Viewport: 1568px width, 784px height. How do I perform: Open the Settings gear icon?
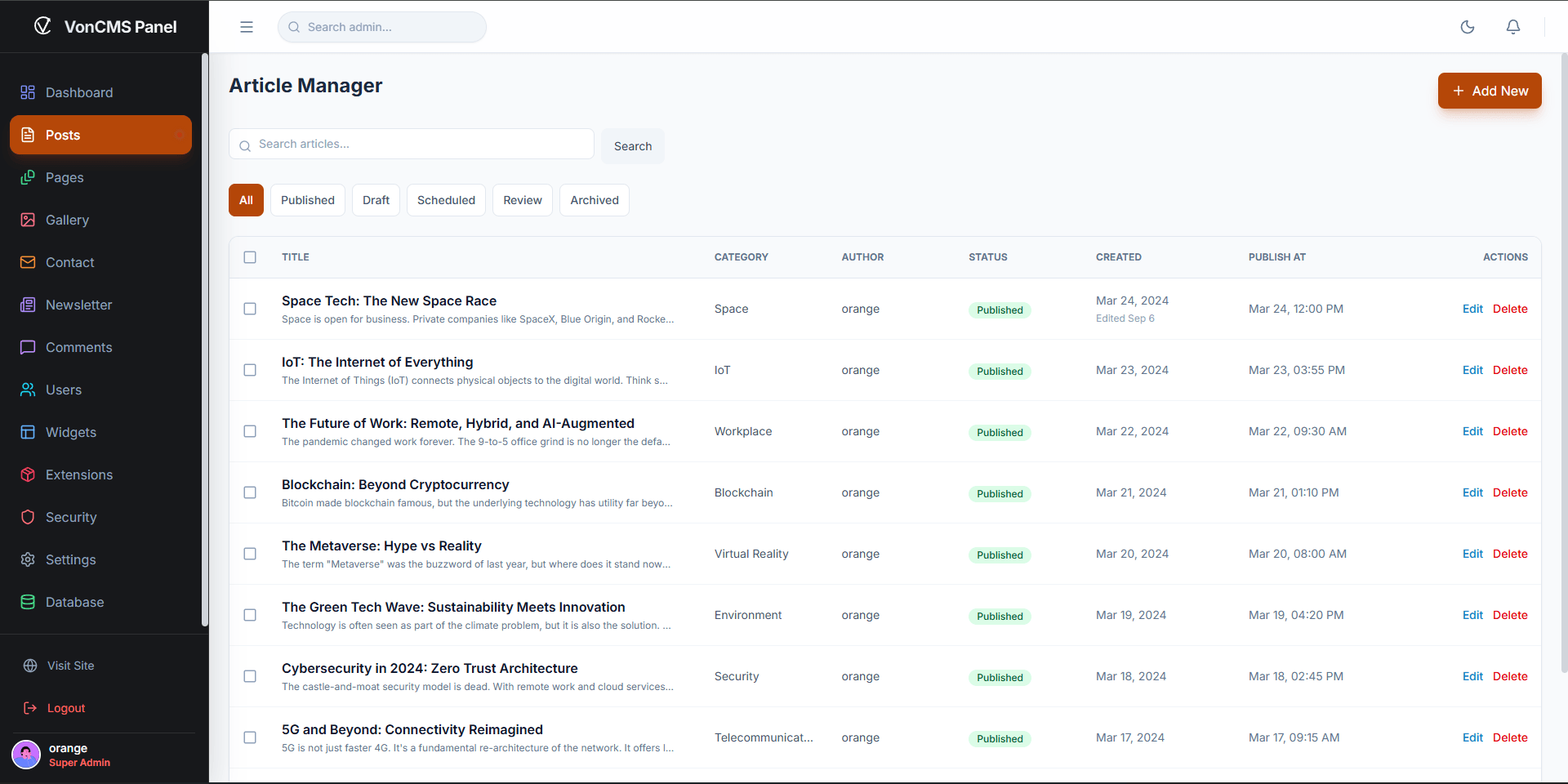point(28,559)
